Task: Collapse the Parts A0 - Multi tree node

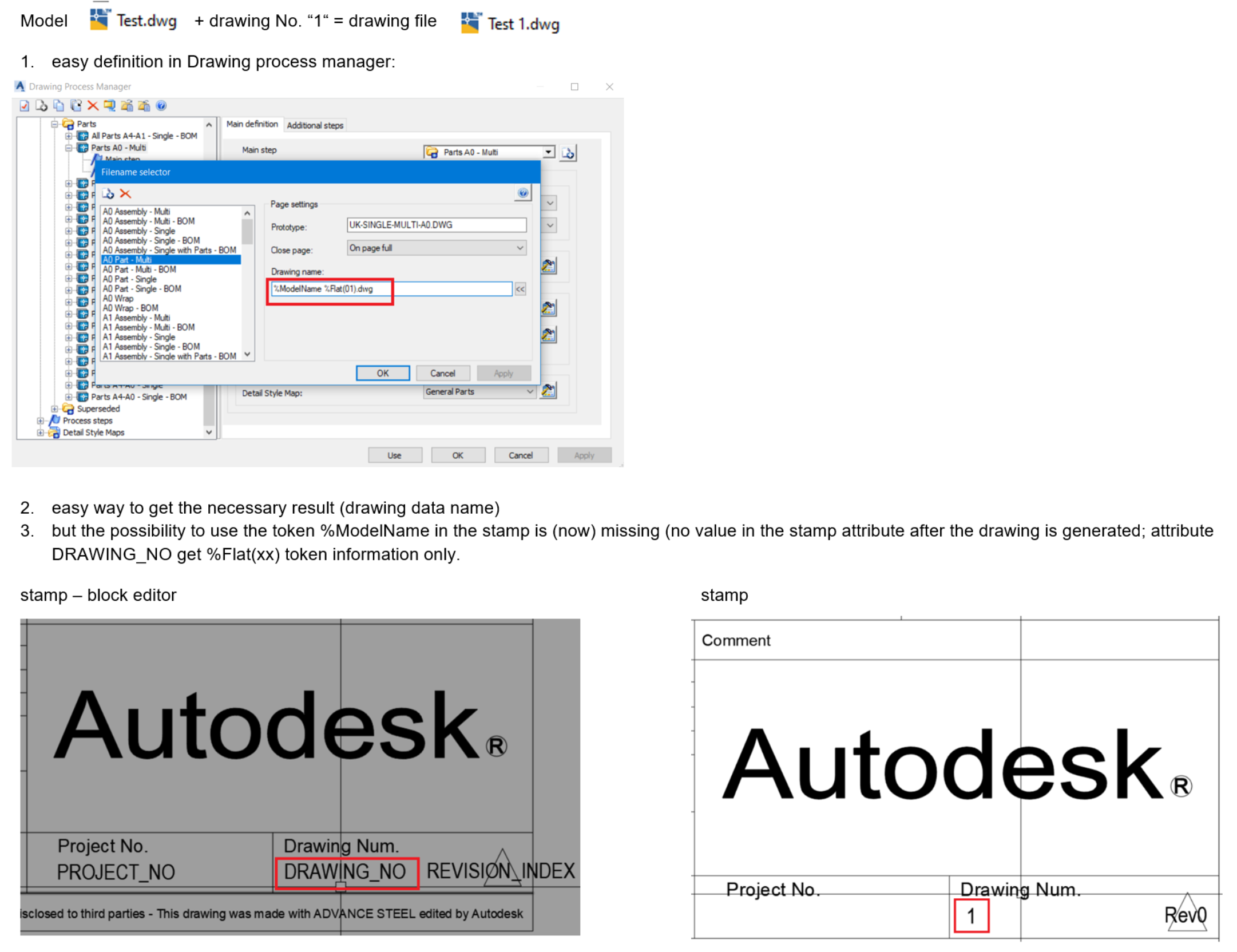Action: (x=68, y=148)
